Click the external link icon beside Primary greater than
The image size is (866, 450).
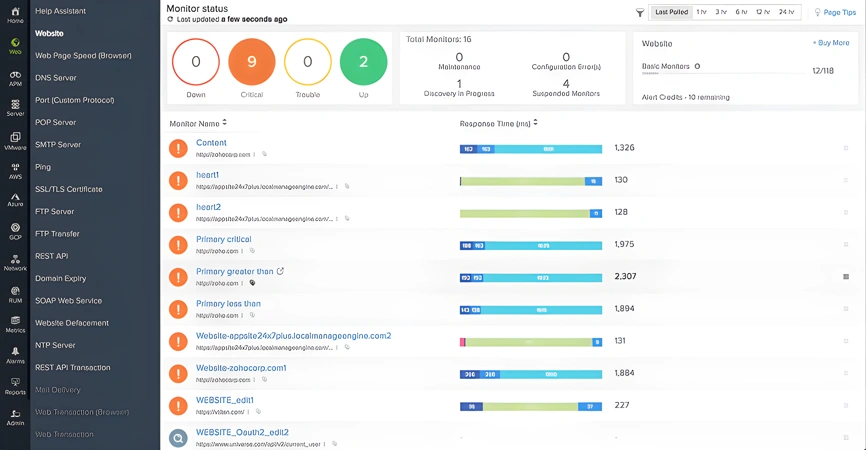pos(281,271)
